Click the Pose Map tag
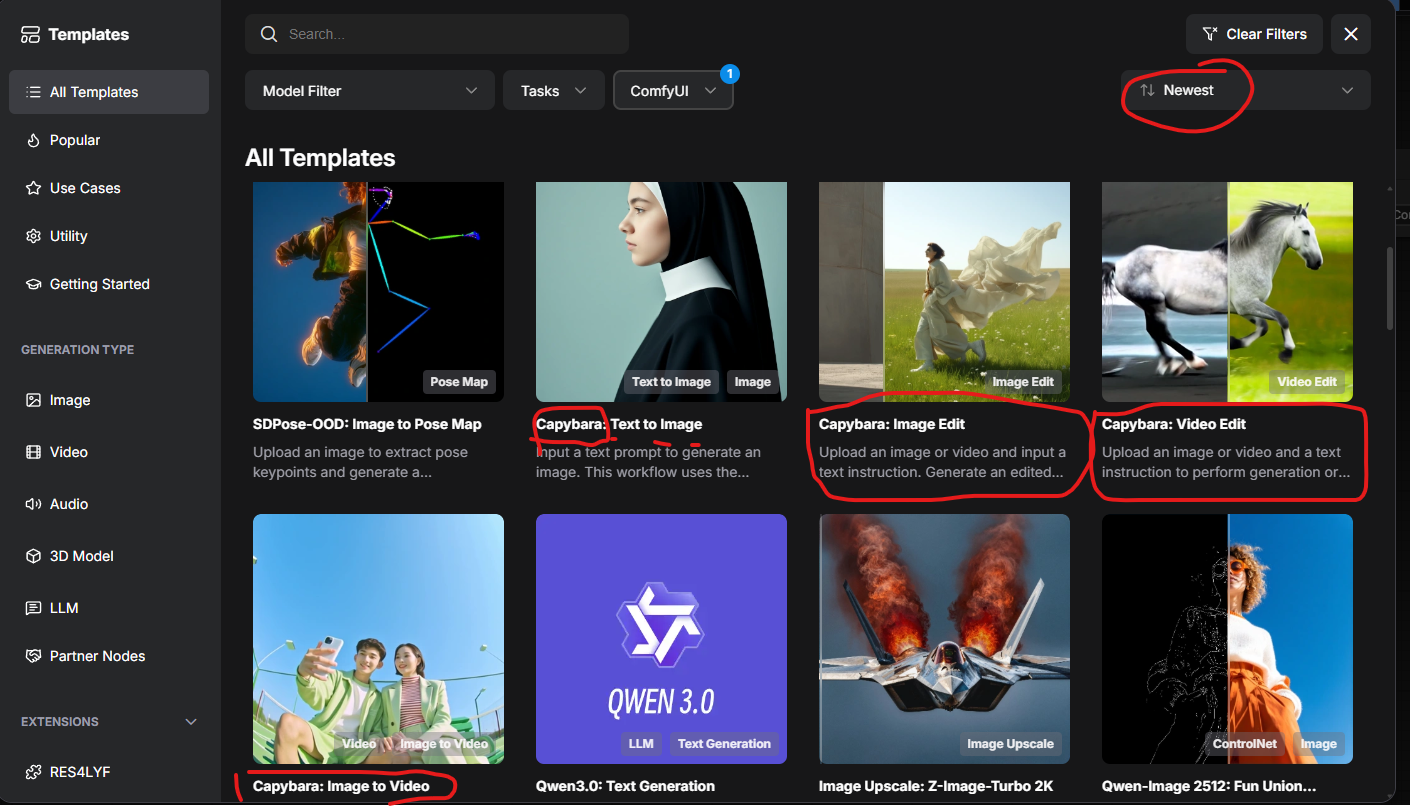The image size is (1410, 806). [x=459, y=382]
